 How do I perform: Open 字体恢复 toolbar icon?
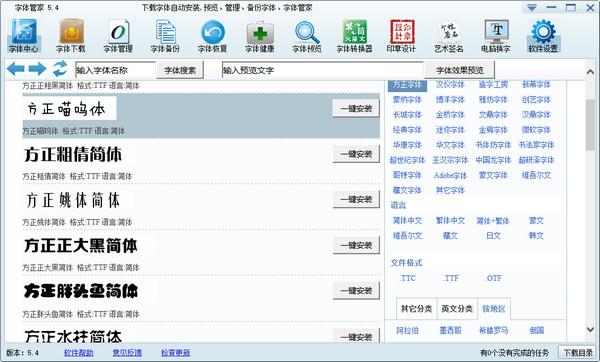(x=213, y=36)
